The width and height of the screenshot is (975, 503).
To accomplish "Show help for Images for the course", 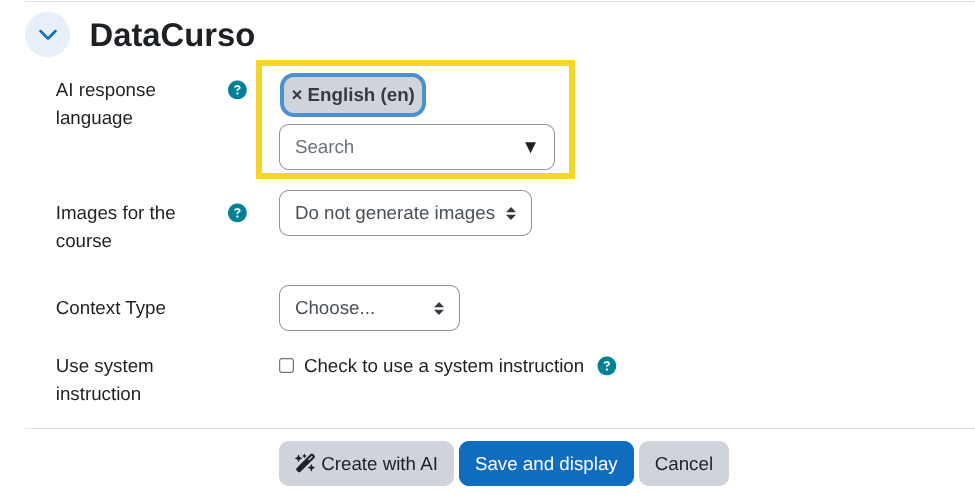I will pos(237,212).
